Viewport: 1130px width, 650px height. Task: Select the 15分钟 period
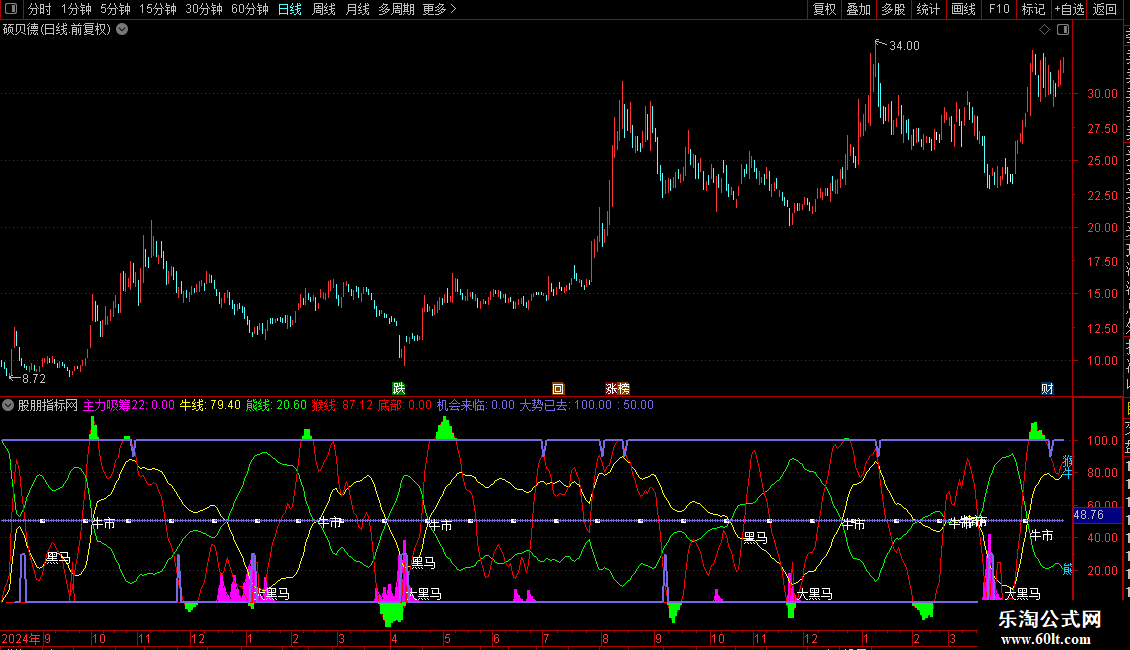click(158, 9)
